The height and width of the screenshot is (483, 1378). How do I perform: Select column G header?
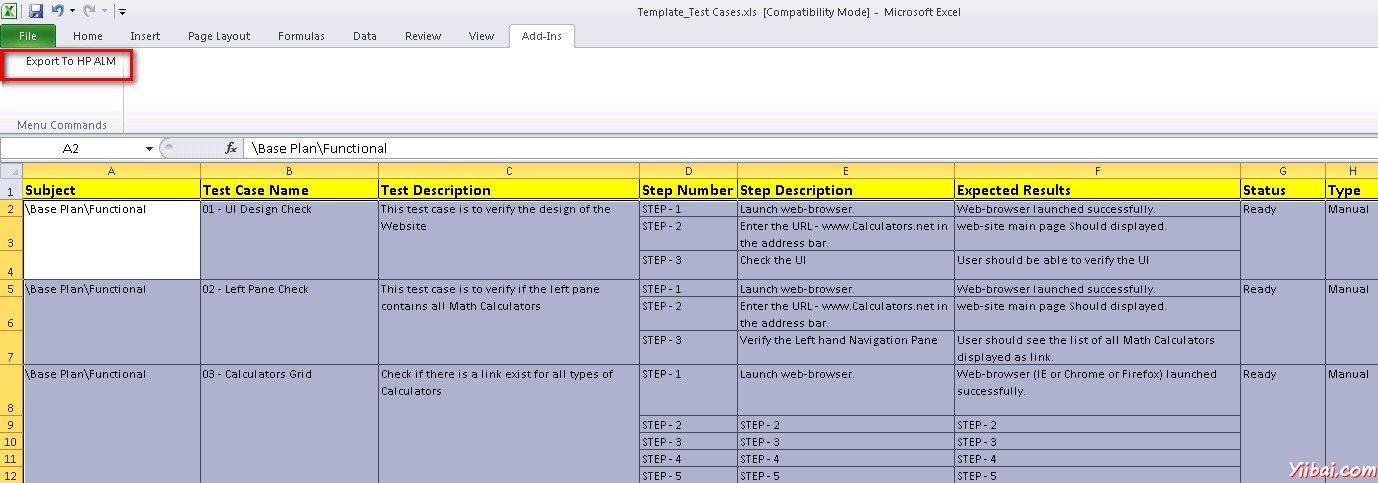point(1283,171)
